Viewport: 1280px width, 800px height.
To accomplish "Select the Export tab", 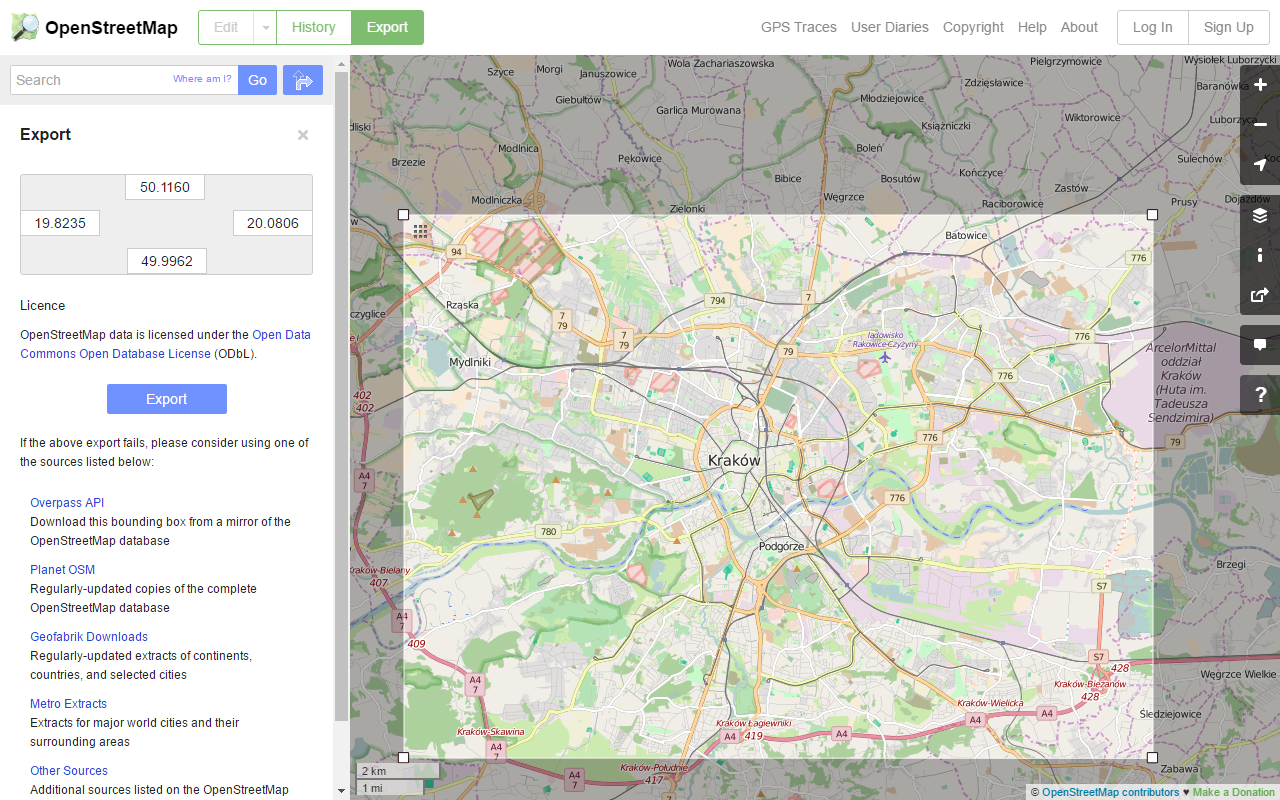I will tap(387, 28).
